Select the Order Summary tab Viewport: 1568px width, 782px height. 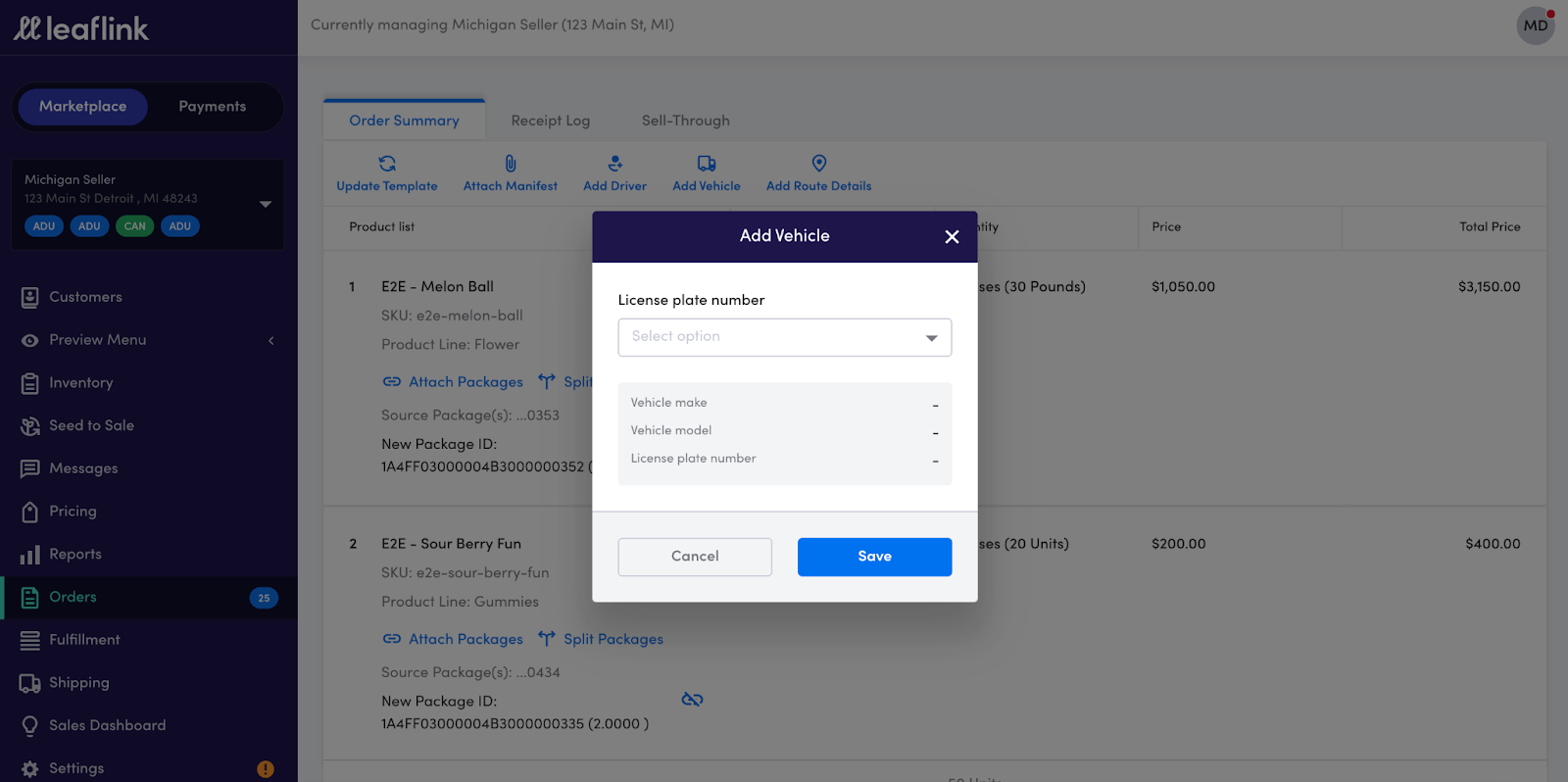405,121
